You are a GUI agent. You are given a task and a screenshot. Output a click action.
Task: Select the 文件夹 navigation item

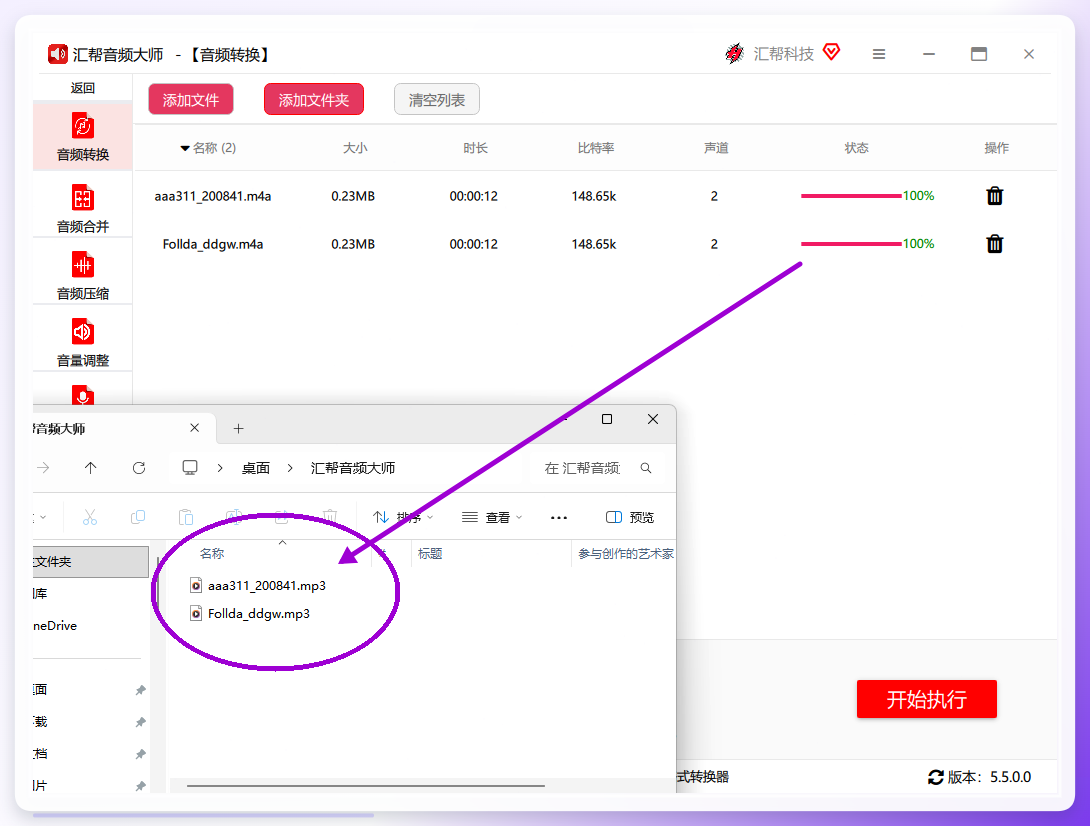pyautogui.click(x=90, y=562)
